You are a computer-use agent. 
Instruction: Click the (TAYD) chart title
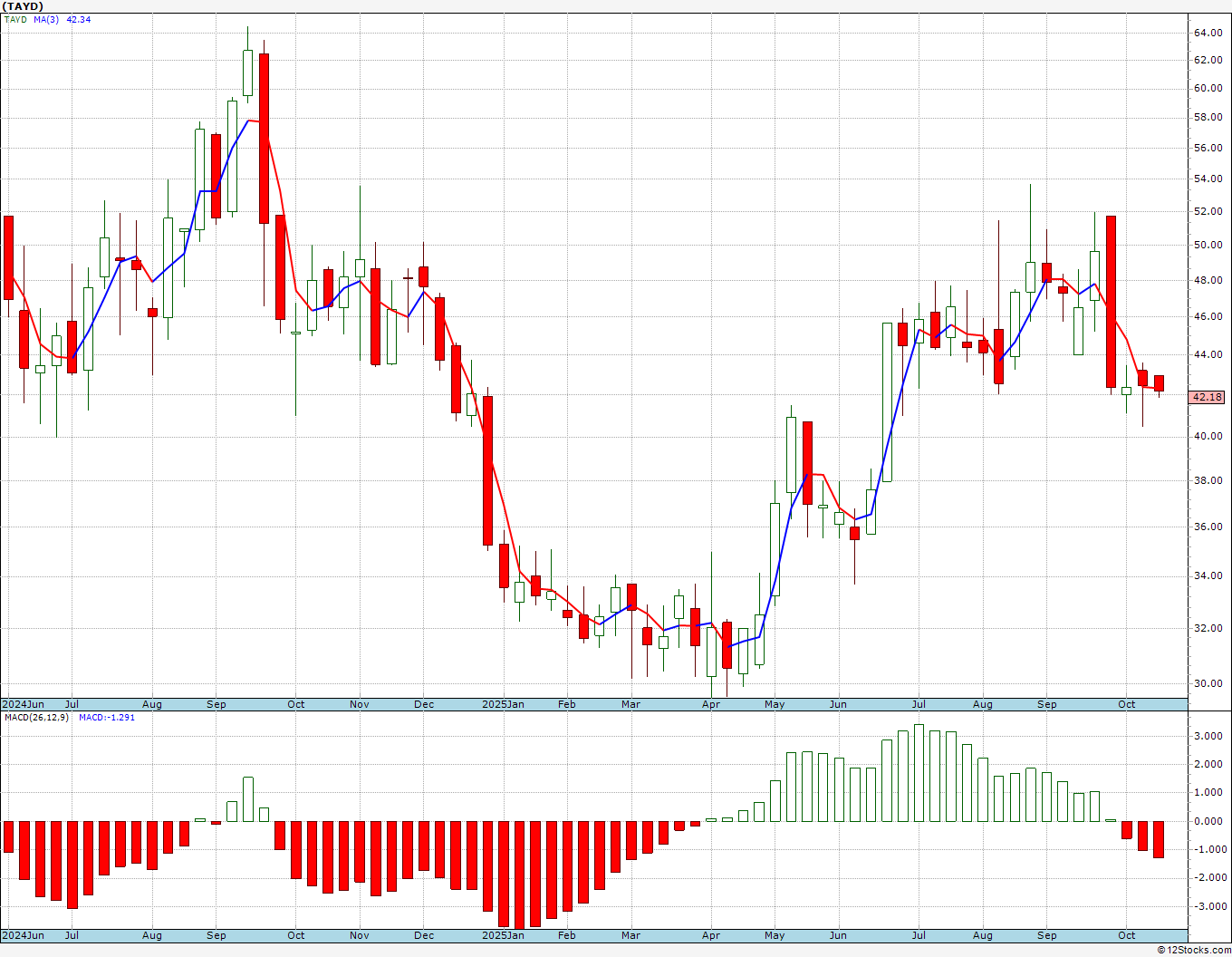point(23,6)
